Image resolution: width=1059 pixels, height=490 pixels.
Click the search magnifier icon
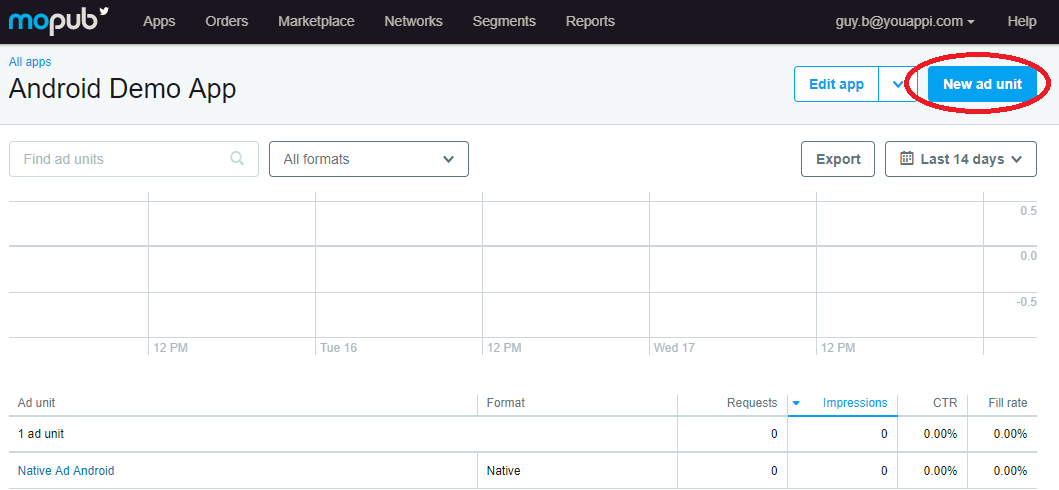pos(237,158)
